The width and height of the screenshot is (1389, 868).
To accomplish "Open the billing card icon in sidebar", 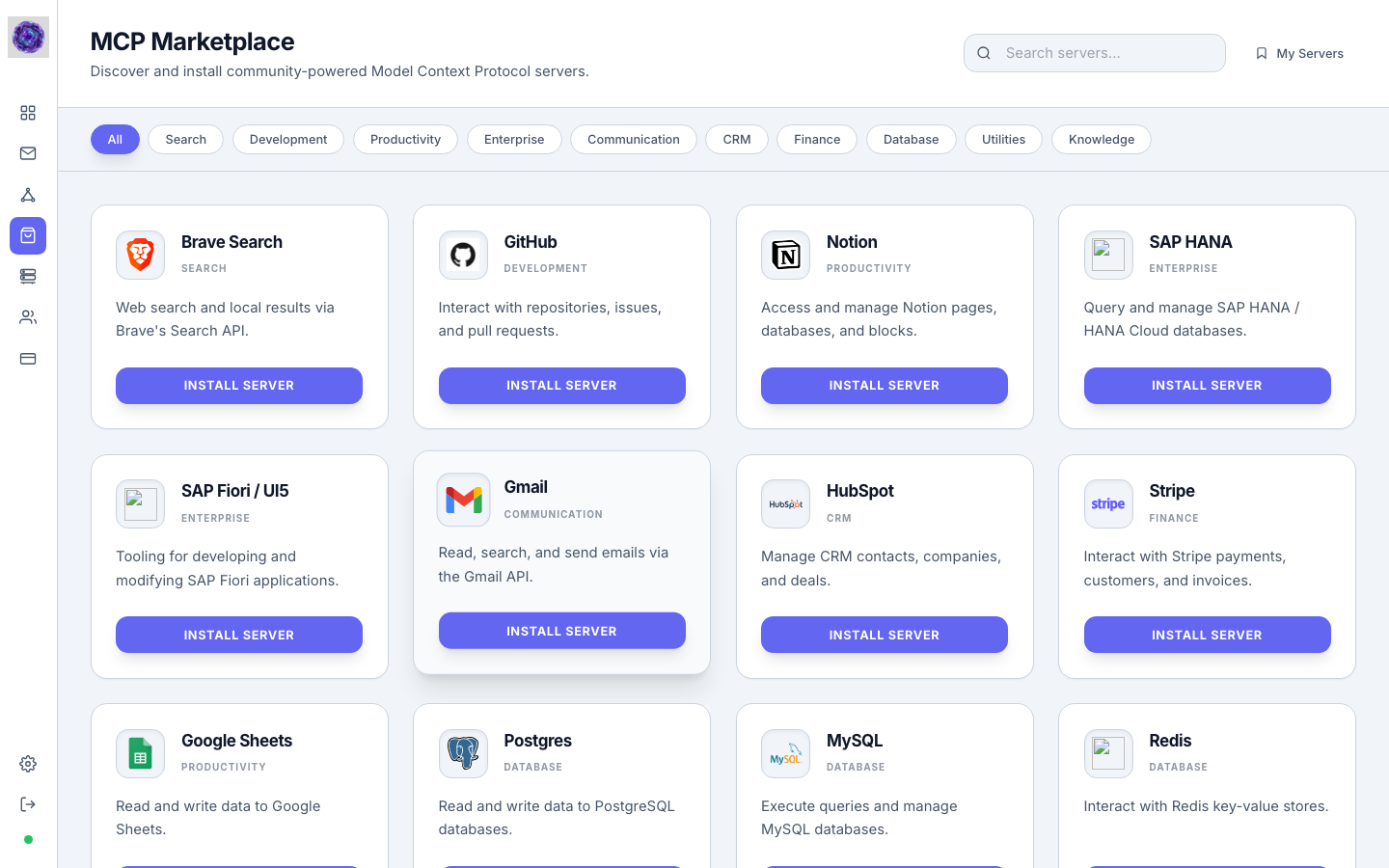I will [28, 359].
